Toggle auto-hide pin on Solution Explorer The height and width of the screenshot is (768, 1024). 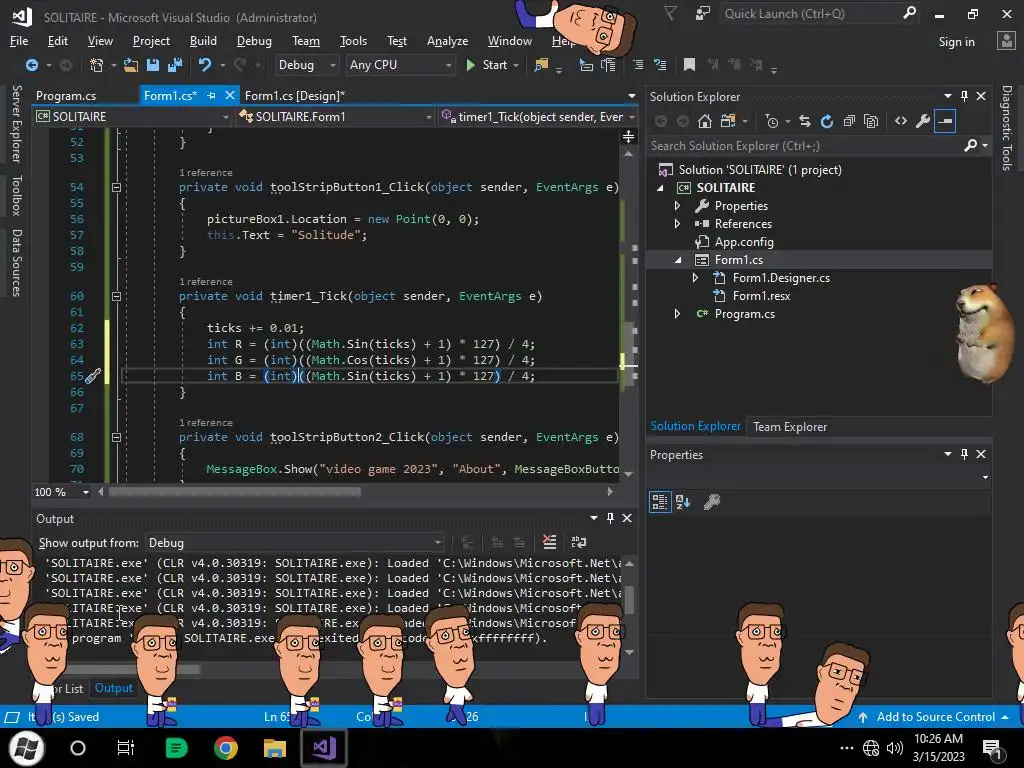(965, 96)
